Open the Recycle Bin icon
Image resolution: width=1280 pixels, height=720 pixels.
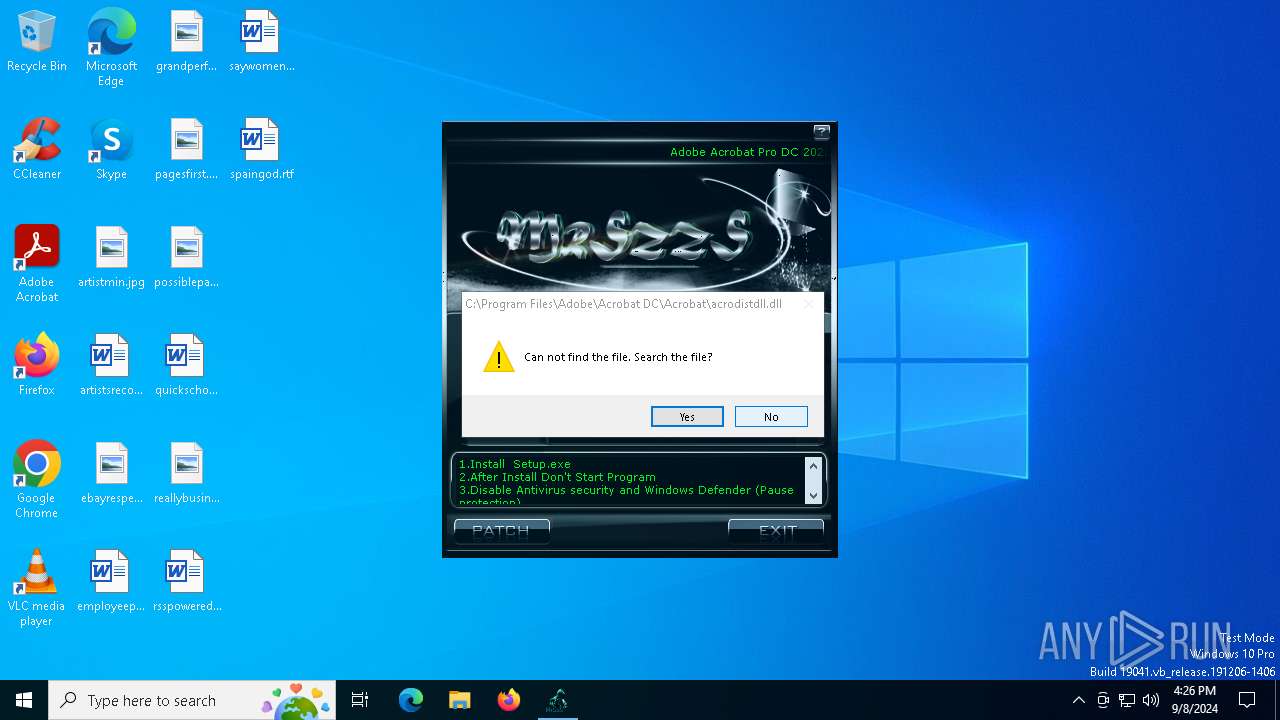pyautogui.click(x=37, y=42)
